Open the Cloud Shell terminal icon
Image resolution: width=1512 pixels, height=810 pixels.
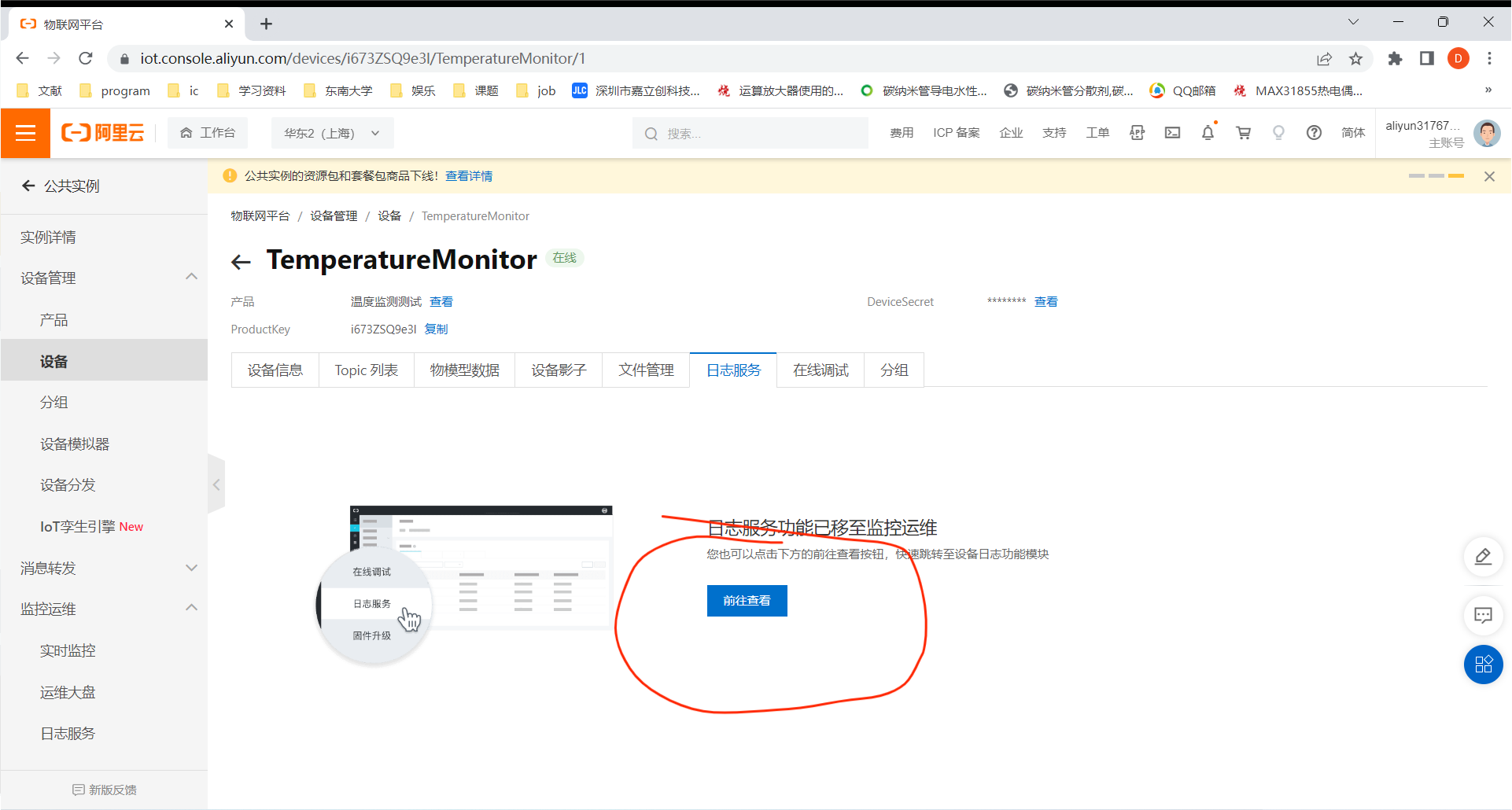[1172, 133]
